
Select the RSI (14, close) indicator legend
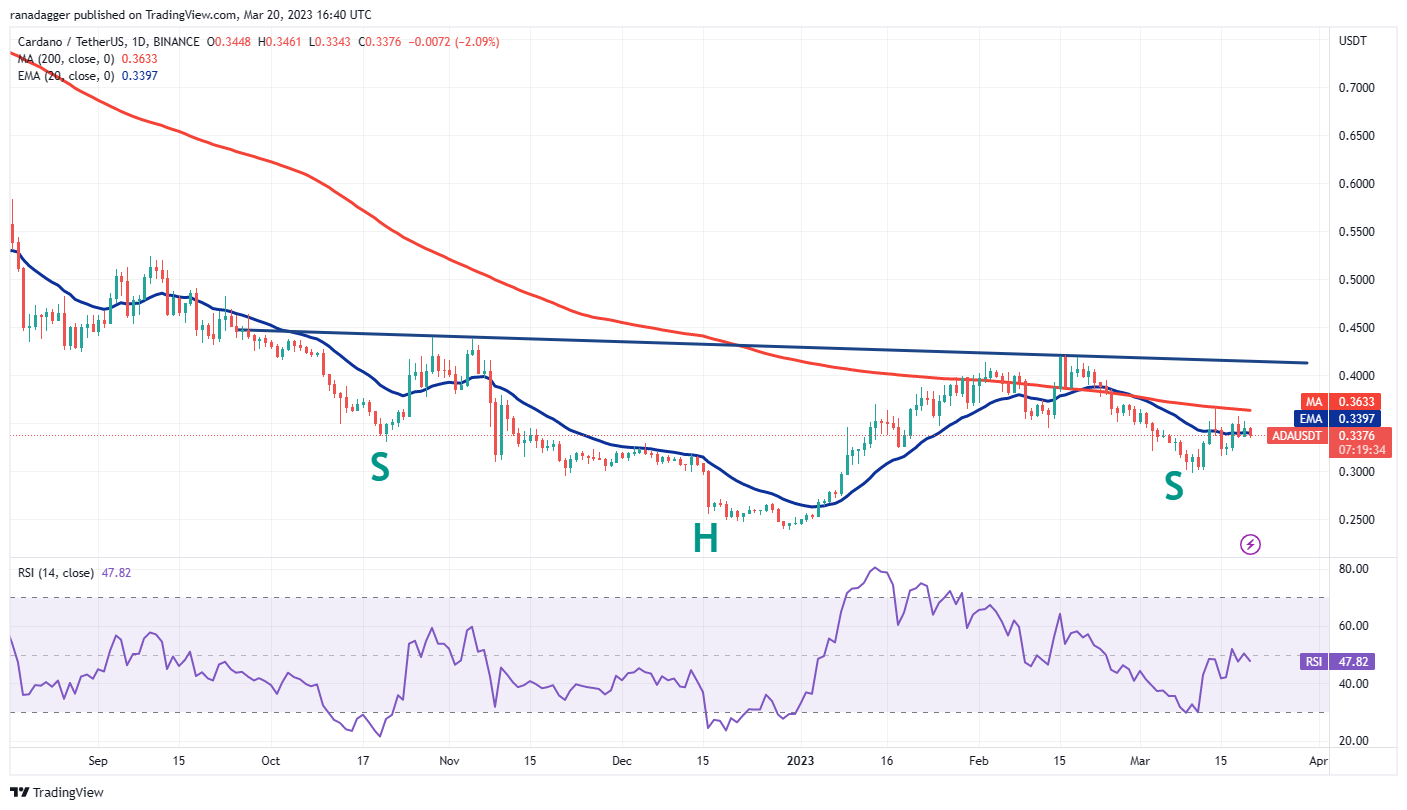(56, 573)
